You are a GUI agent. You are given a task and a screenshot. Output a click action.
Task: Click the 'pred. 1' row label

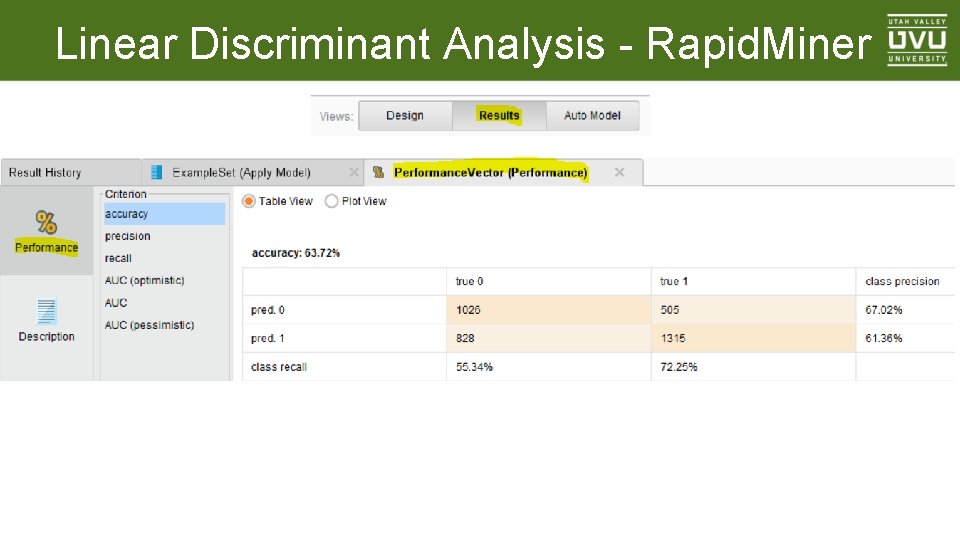click(x=344, y=339)
